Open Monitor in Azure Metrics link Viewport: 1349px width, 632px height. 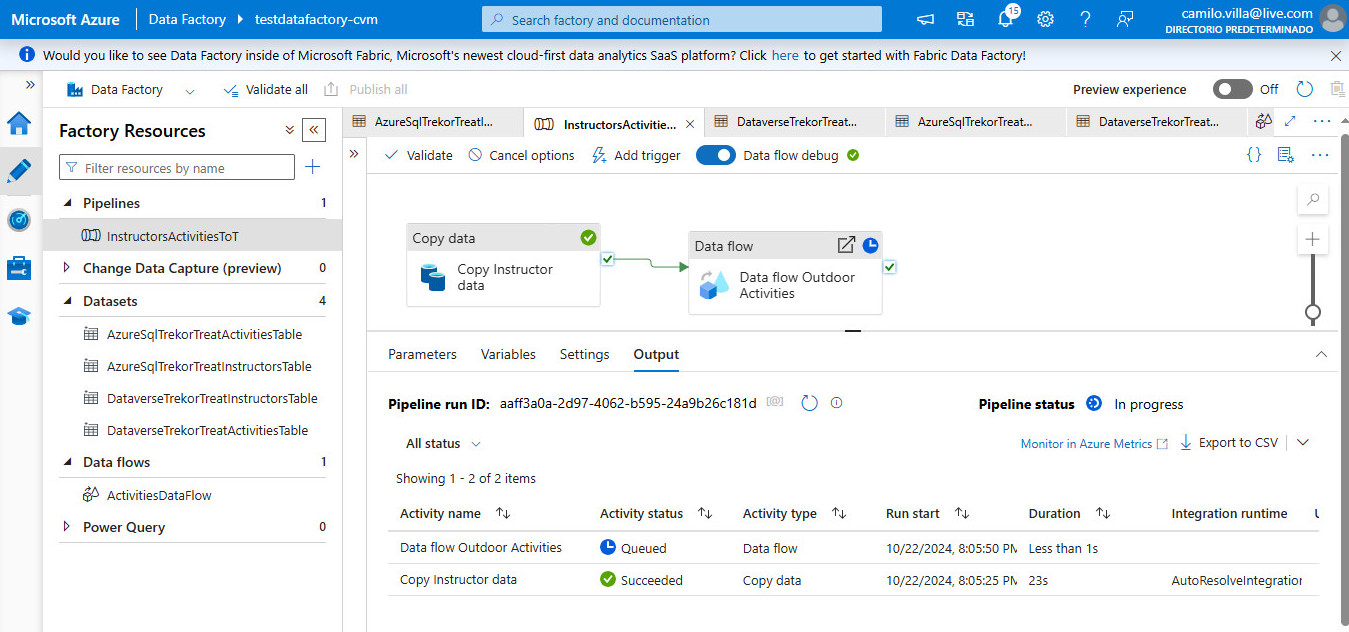(x=1094, y=443)
